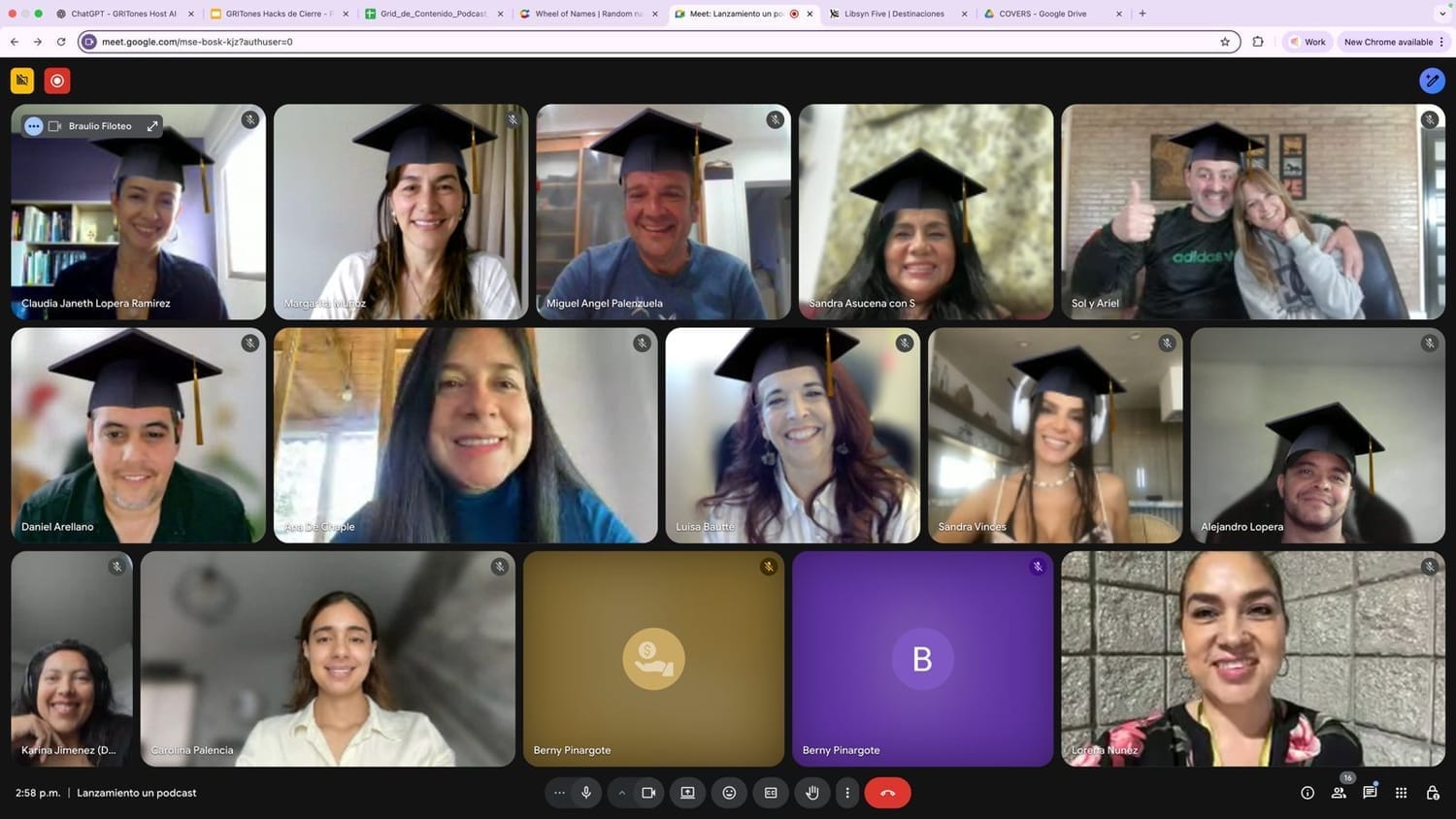Leave the call with the red hang-up button
Screen dimensions: 1456x819
[887, 793]
